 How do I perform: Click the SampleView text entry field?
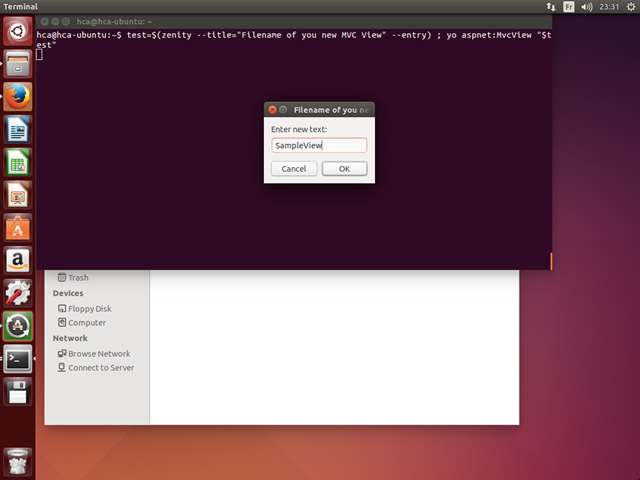tap(319, 145)
